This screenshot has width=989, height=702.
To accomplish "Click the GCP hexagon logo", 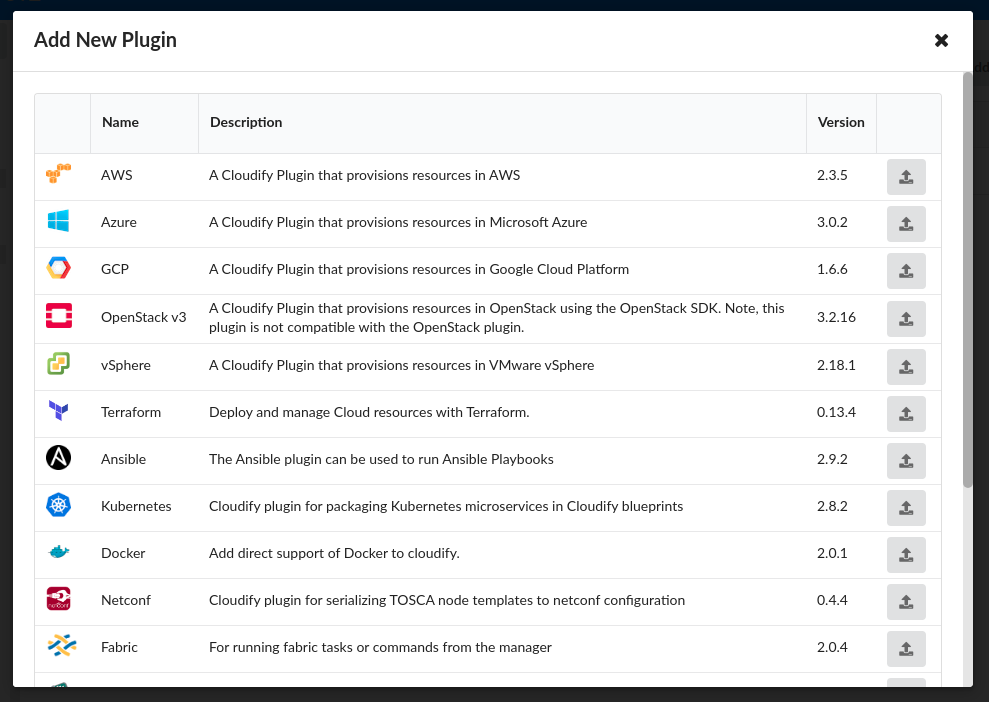I will pos(59,268).
